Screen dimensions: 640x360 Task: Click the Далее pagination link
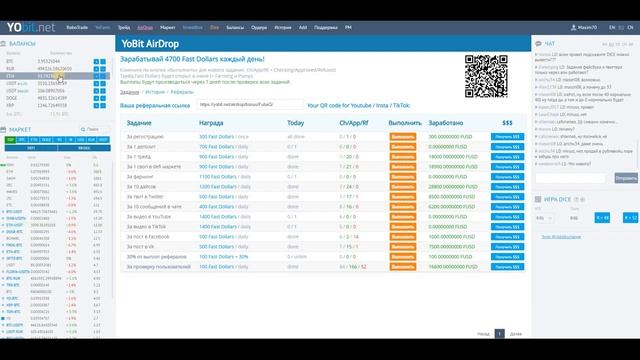(x=516, y=334)
